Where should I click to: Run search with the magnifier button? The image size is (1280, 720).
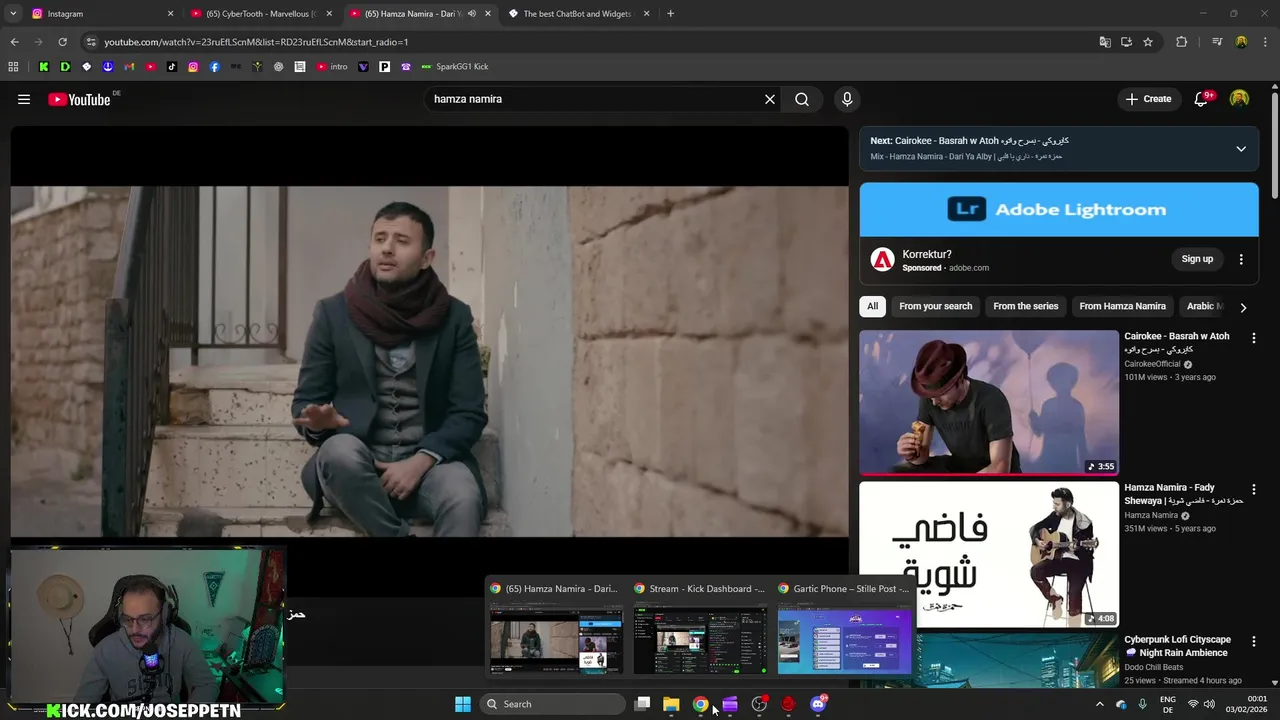[x=802, y=99]
